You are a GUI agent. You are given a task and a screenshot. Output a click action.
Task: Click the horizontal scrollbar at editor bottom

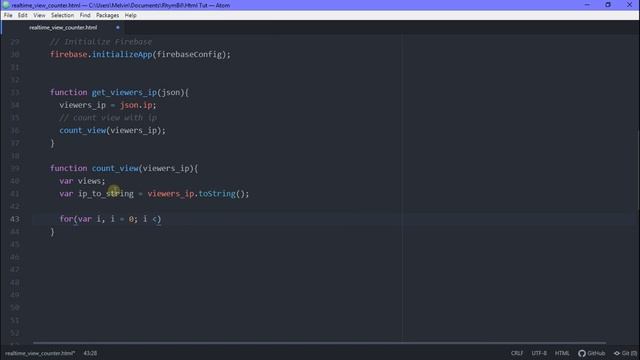[319, 343]
